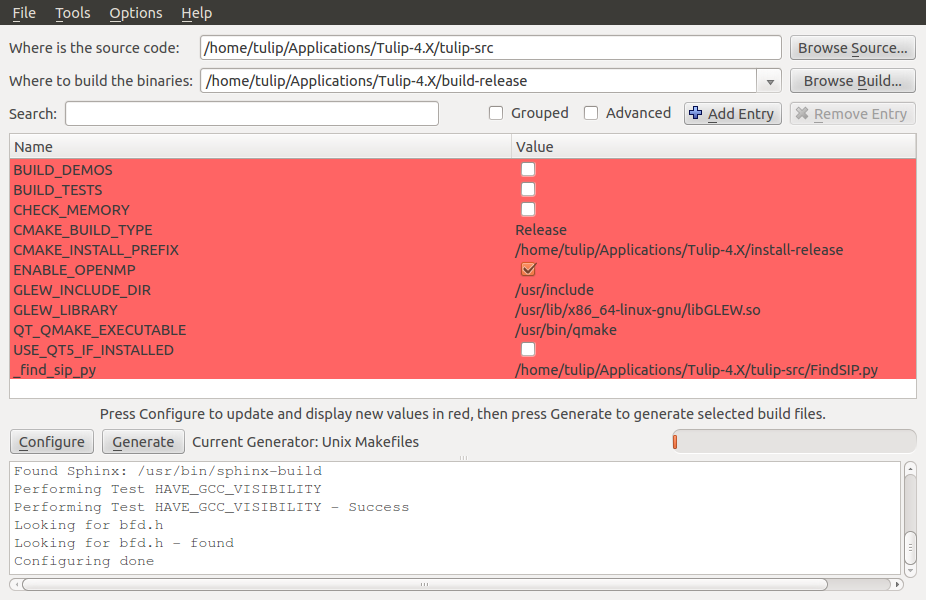Open the File menu

[x=24, y=13]
